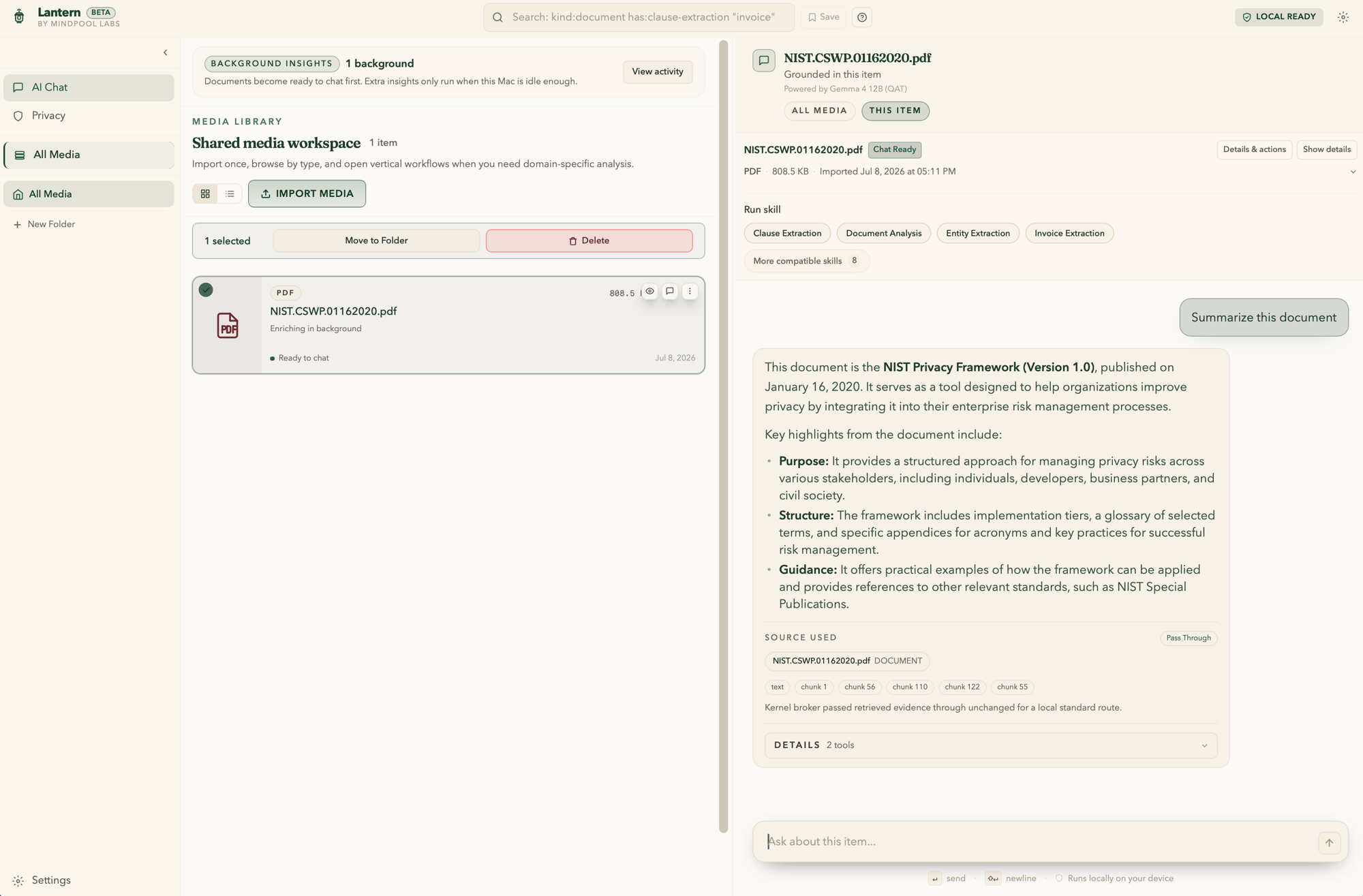
Task: Click the Import Media button
Action: click(307, 194)
